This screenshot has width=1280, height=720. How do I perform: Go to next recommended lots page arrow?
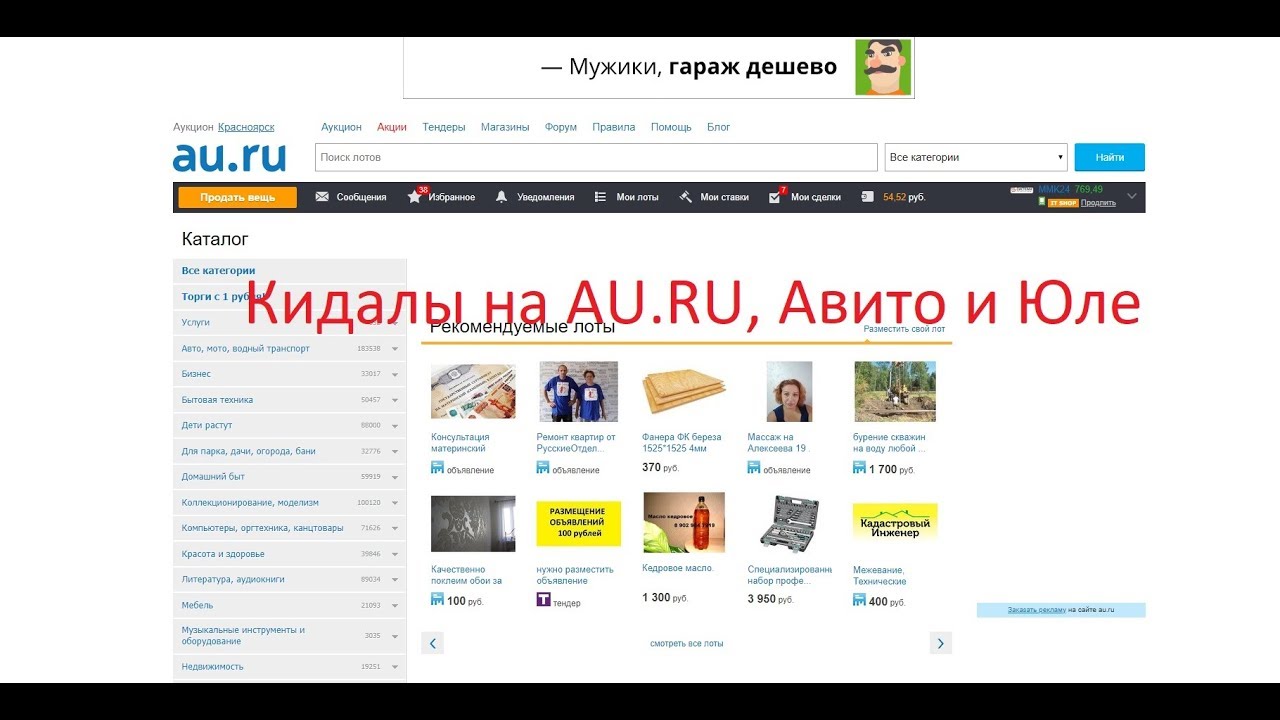pos(940,643)
